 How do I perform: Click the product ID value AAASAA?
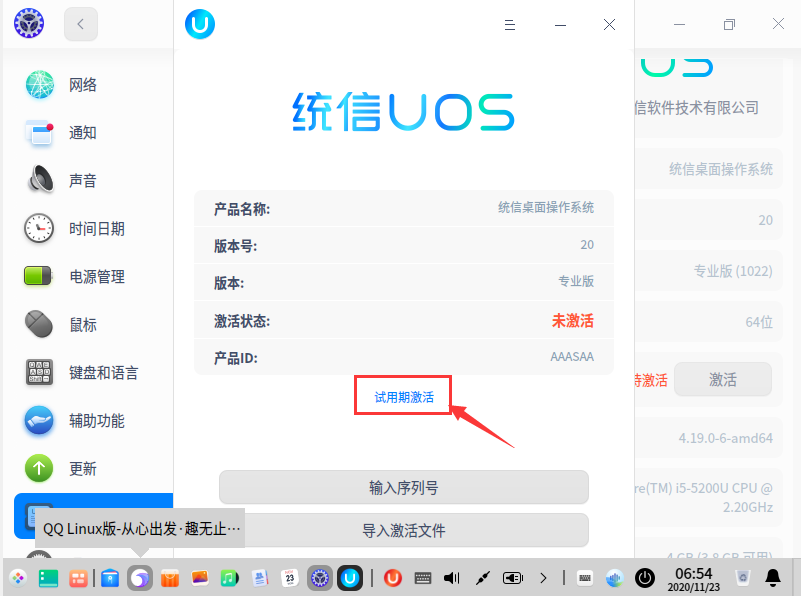pos(572,356)
